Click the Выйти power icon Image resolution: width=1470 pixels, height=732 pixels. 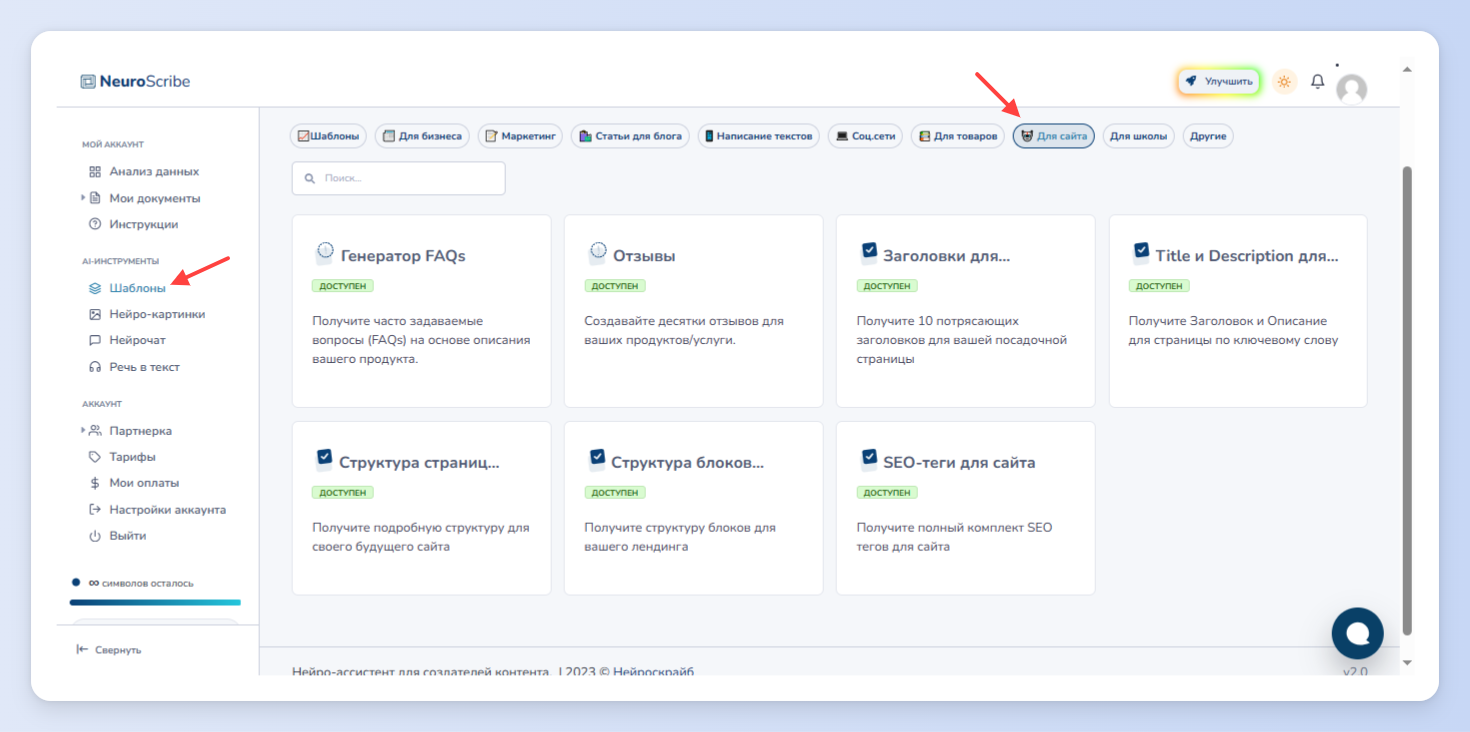coord(95,536)
